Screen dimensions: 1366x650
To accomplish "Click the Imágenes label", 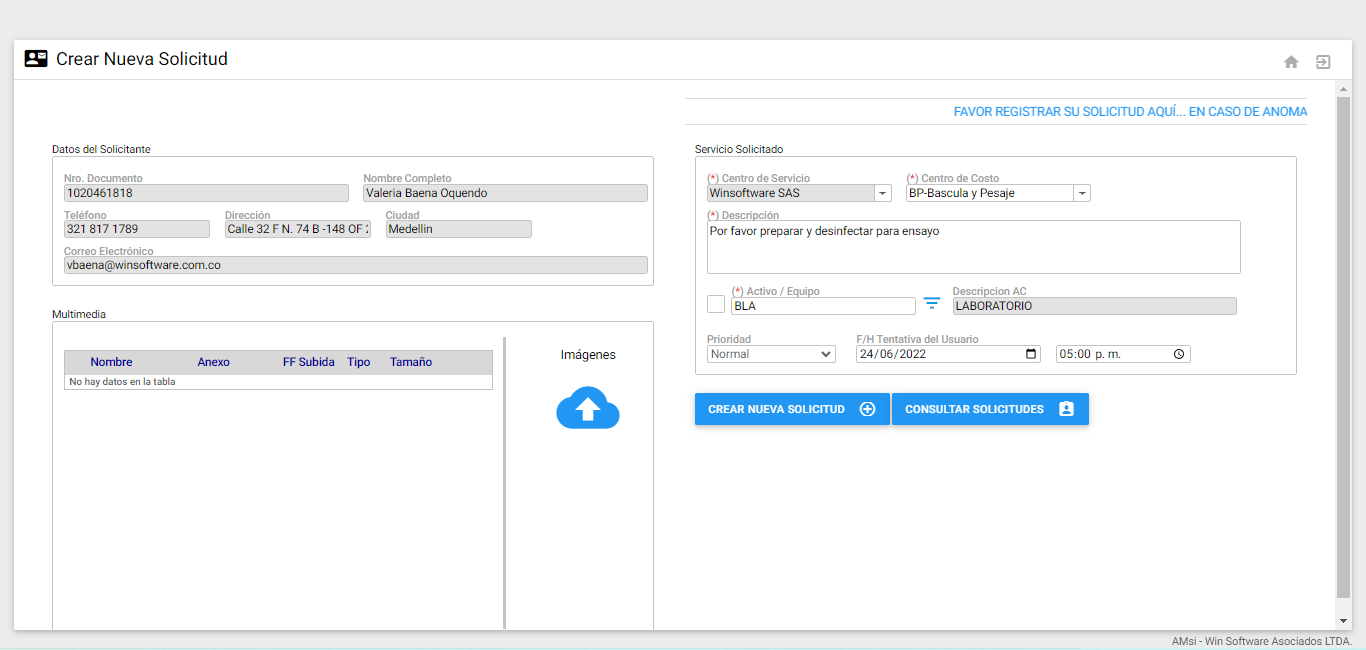I will click(588, 355).
